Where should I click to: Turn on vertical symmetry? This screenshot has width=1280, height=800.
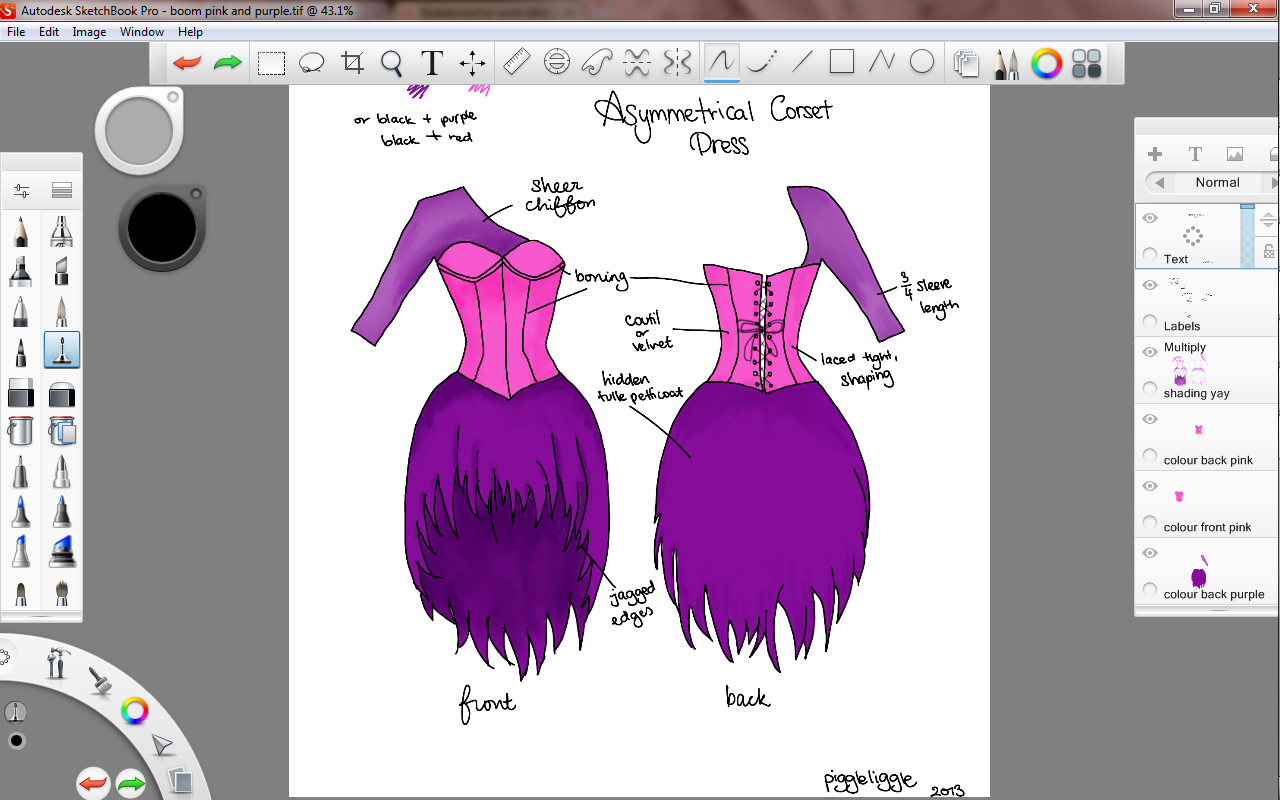[677, 63]
